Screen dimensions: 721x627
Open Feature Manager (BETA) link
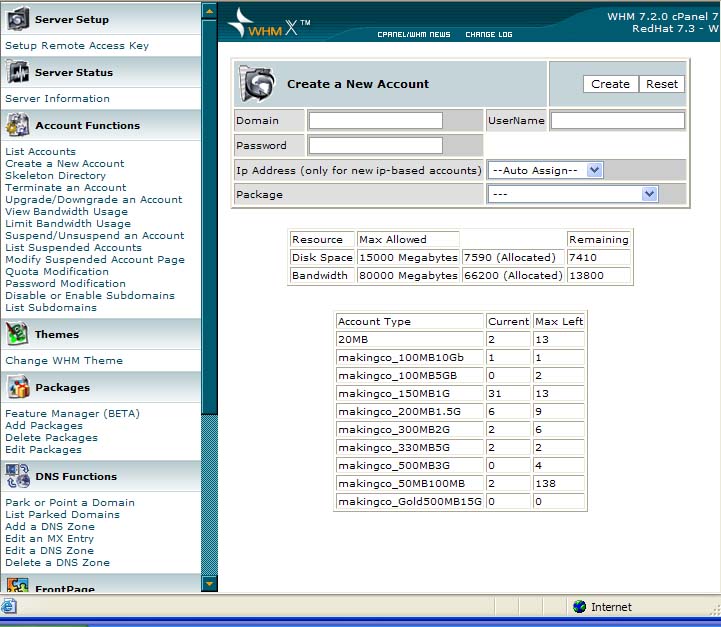72,413
